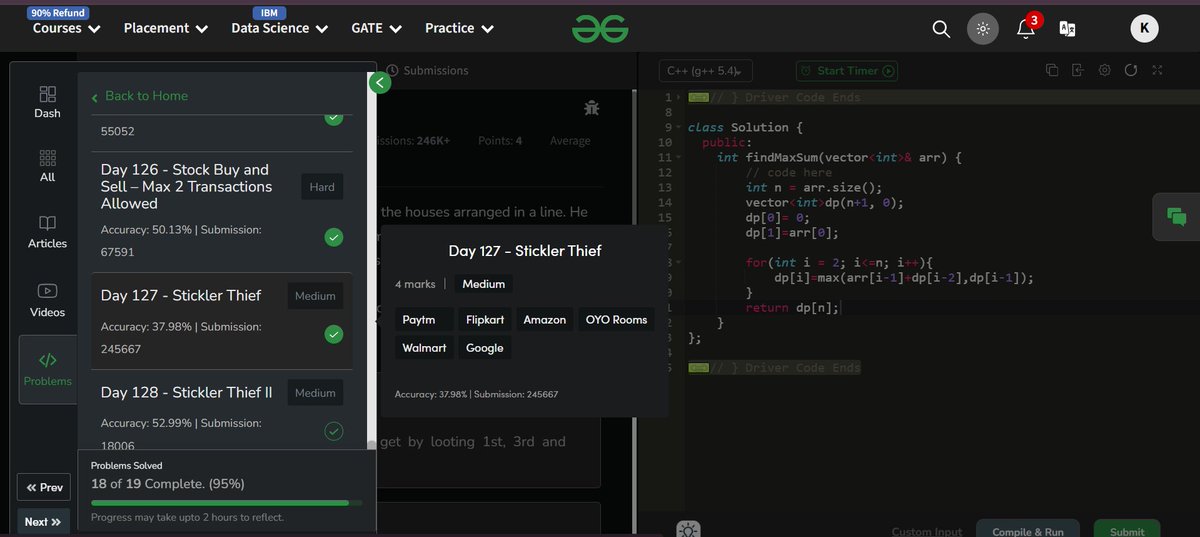
Task: Toggle the light/dark theme sun icon
Action: pos(983,29)
